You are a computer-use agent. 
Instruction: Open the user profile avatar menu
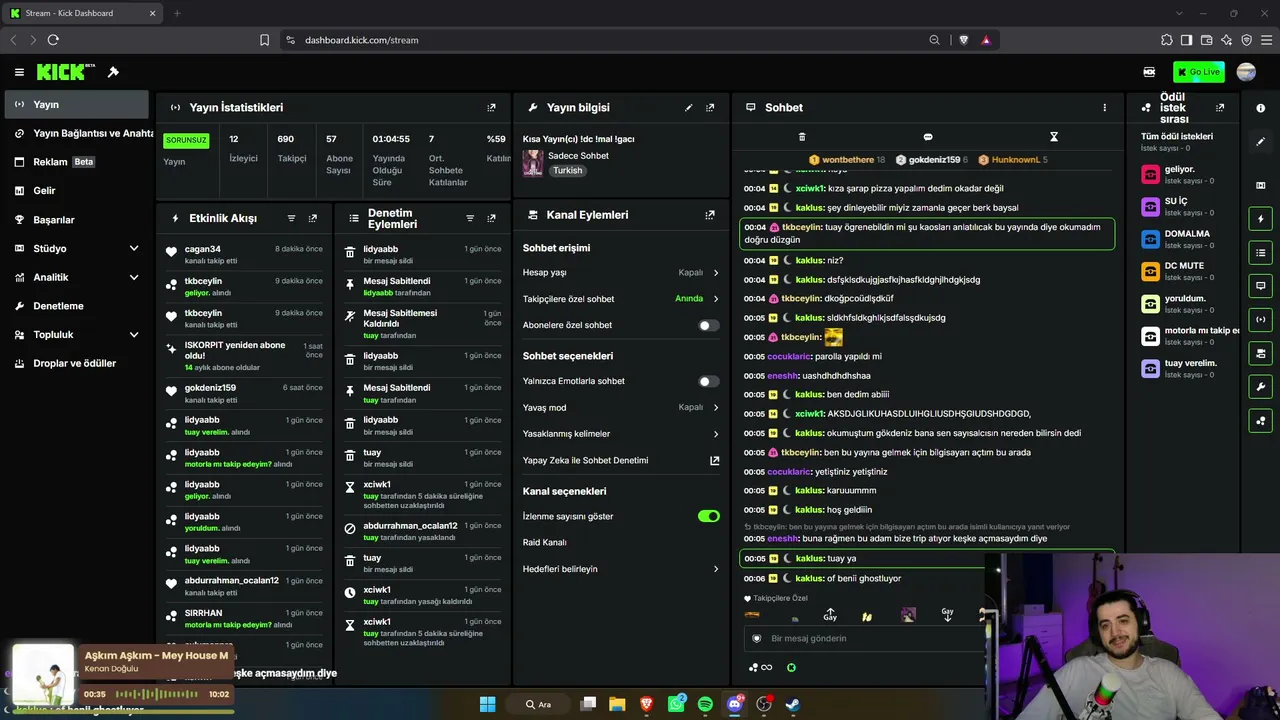pyautogui.click(x=1246, y=72)
